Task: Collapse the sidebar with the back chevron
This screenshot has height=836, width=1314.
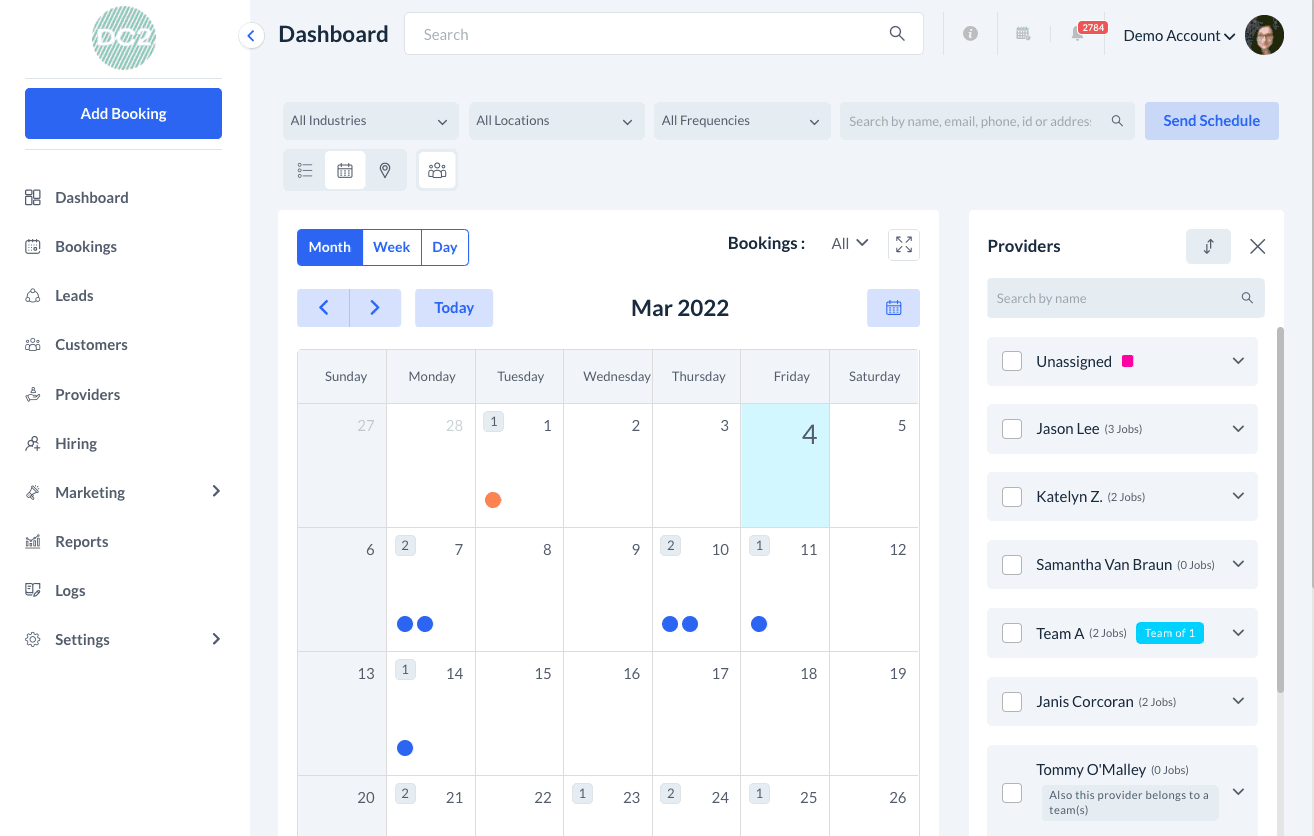Action: (251, 36)
